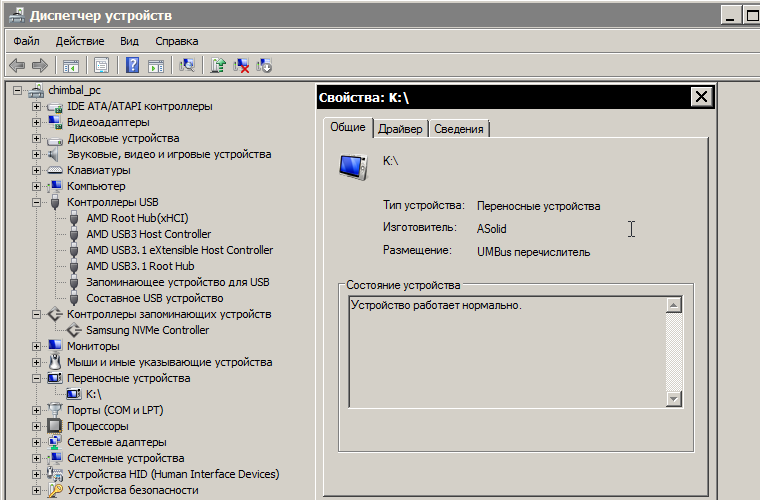Click the Back arrow in toolbar
The image size is (760, 500).
[x=17, y=66]
